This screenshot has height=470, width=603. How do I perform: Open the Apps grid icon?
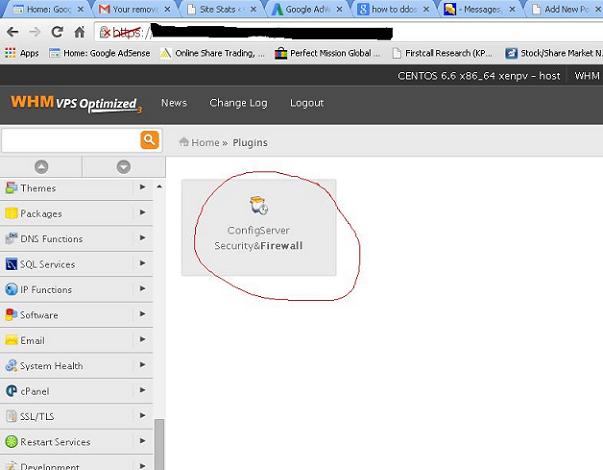point(10,53)
